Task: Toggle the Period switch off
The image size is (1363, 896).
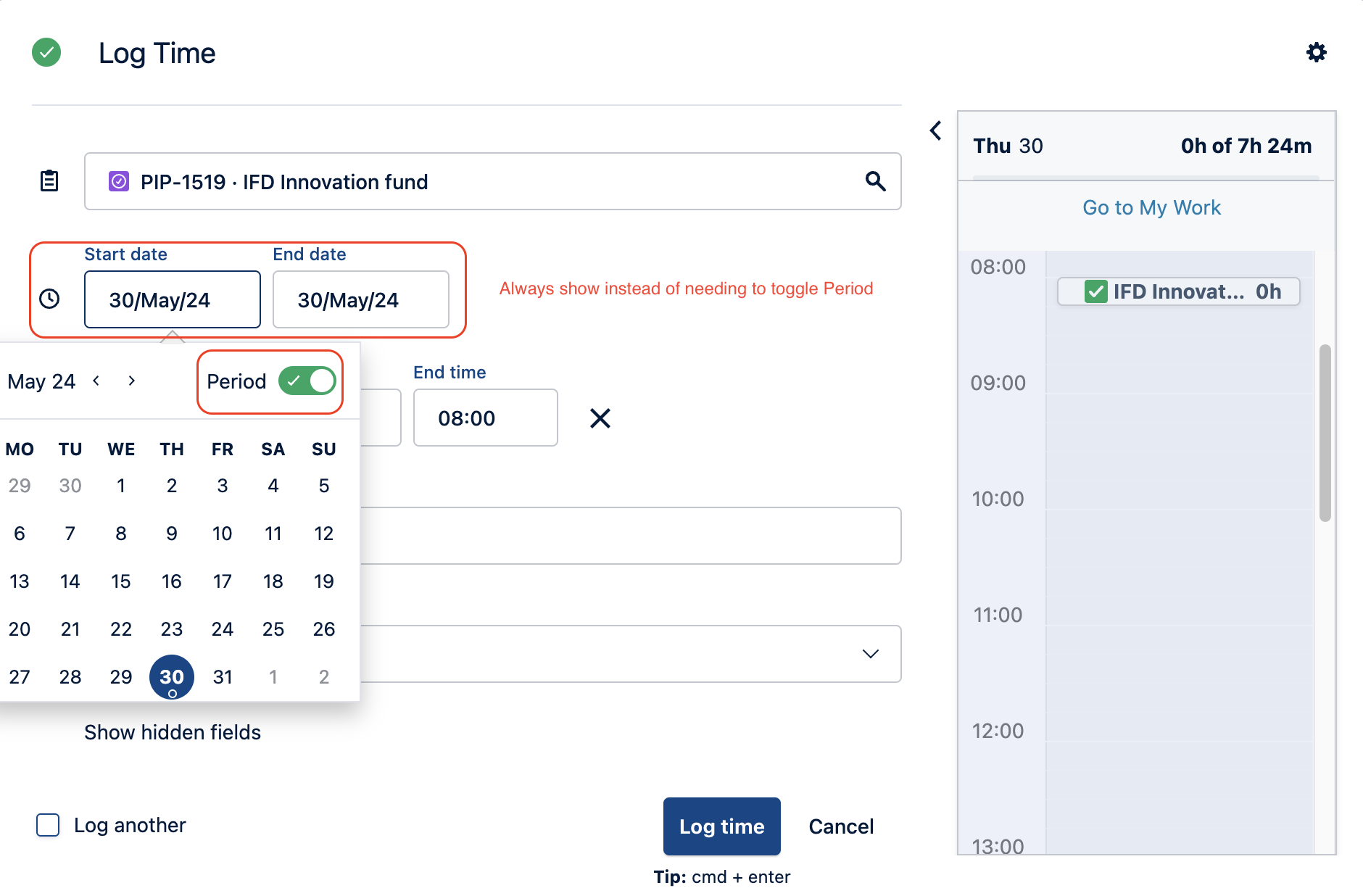Action: (307, 381)
